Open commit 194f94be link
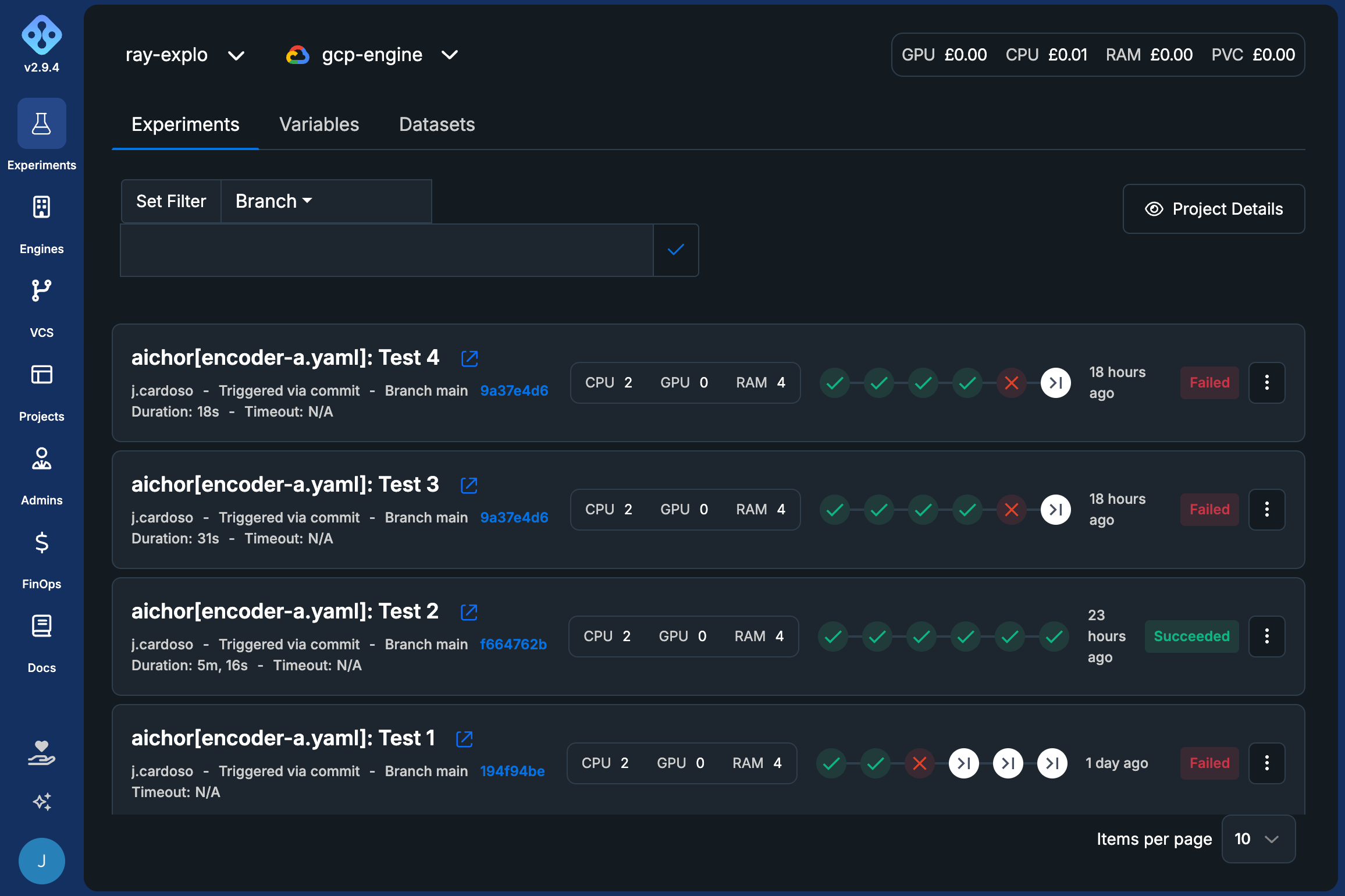Viewport: 1345px width, 896px height. [x=512, y=771]
